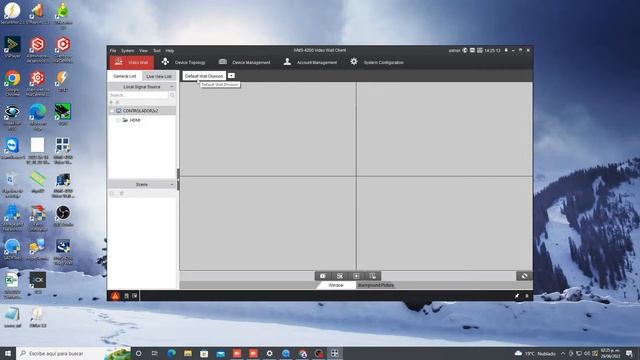This screenshot has width=640, height=360.
Task: Select the top-right video wall screen
Action: (x=444, y=129)
